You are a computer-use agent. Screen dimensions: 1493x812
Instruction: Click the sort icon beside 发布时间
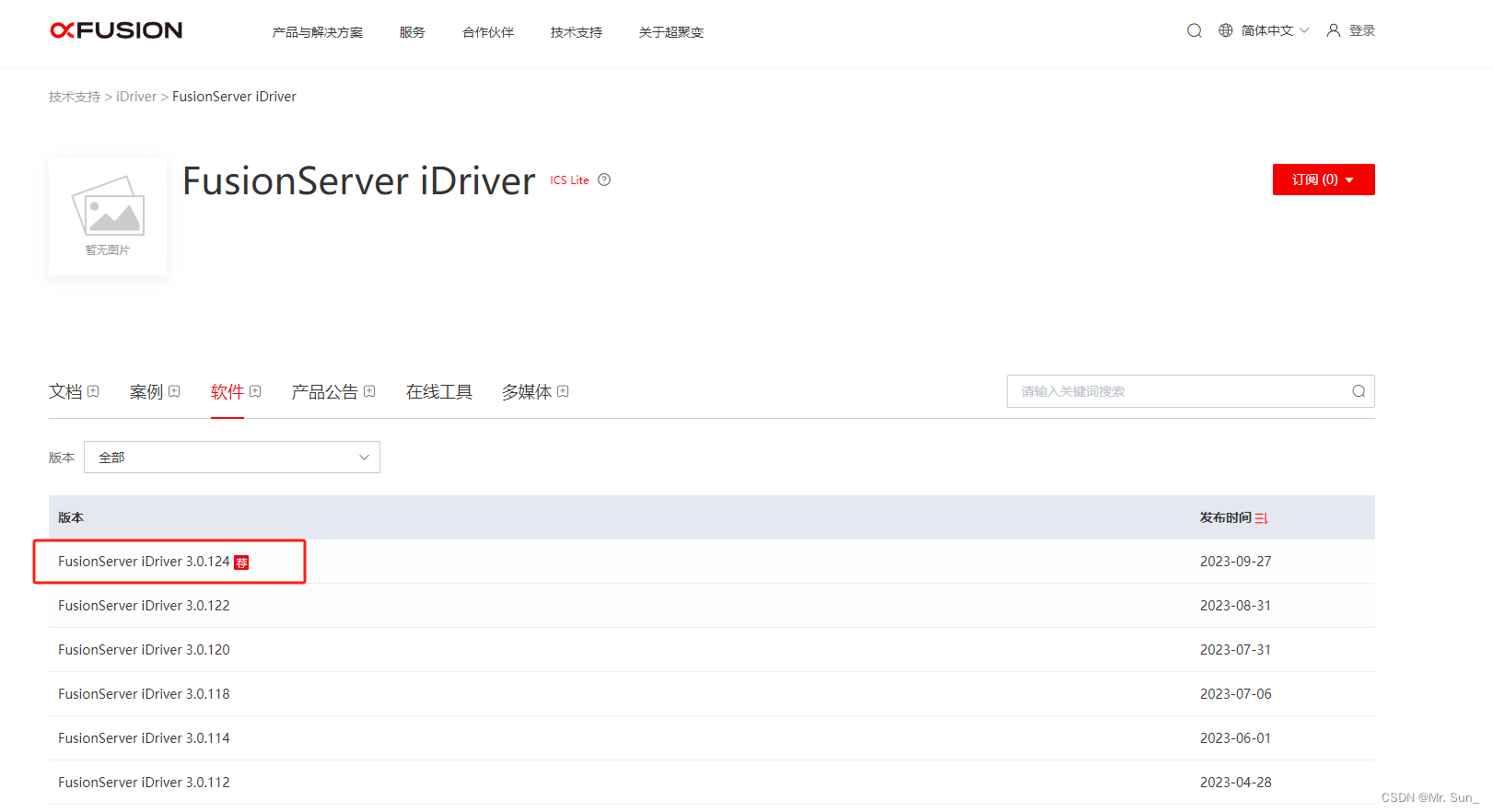[1262, 518]
